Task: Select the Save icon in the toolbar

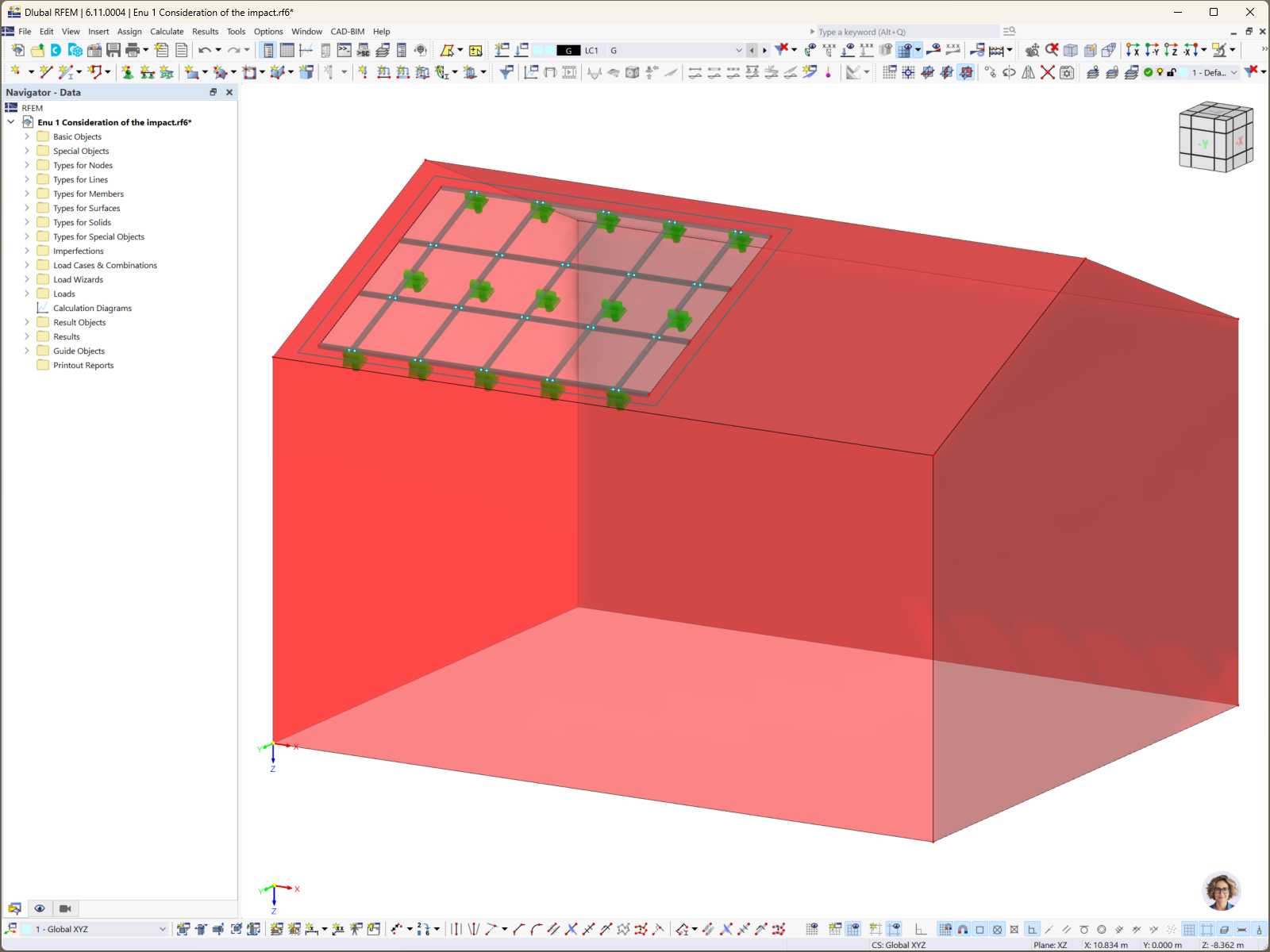Action: click(114, 50)
